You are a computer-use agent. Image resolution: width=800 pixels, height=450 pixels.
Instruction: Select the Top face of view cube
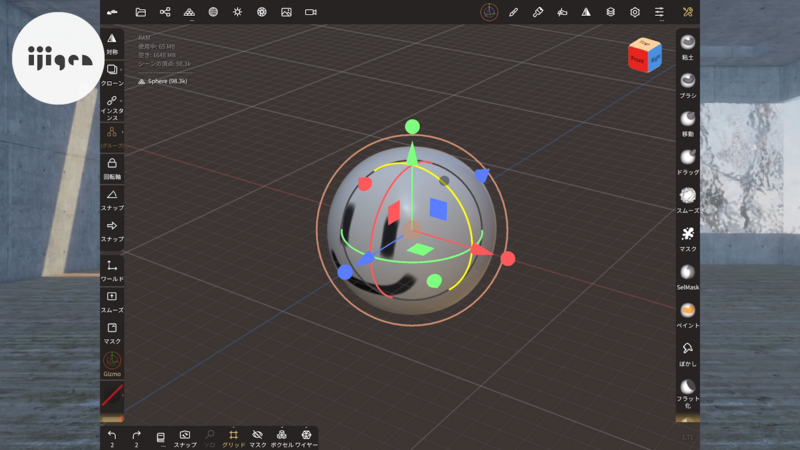[645, 43]
